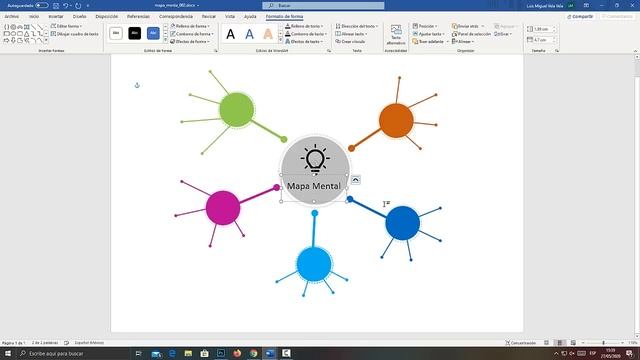Apply the white outlined shape style
640x360 pixels.
(x=116, y=33)
